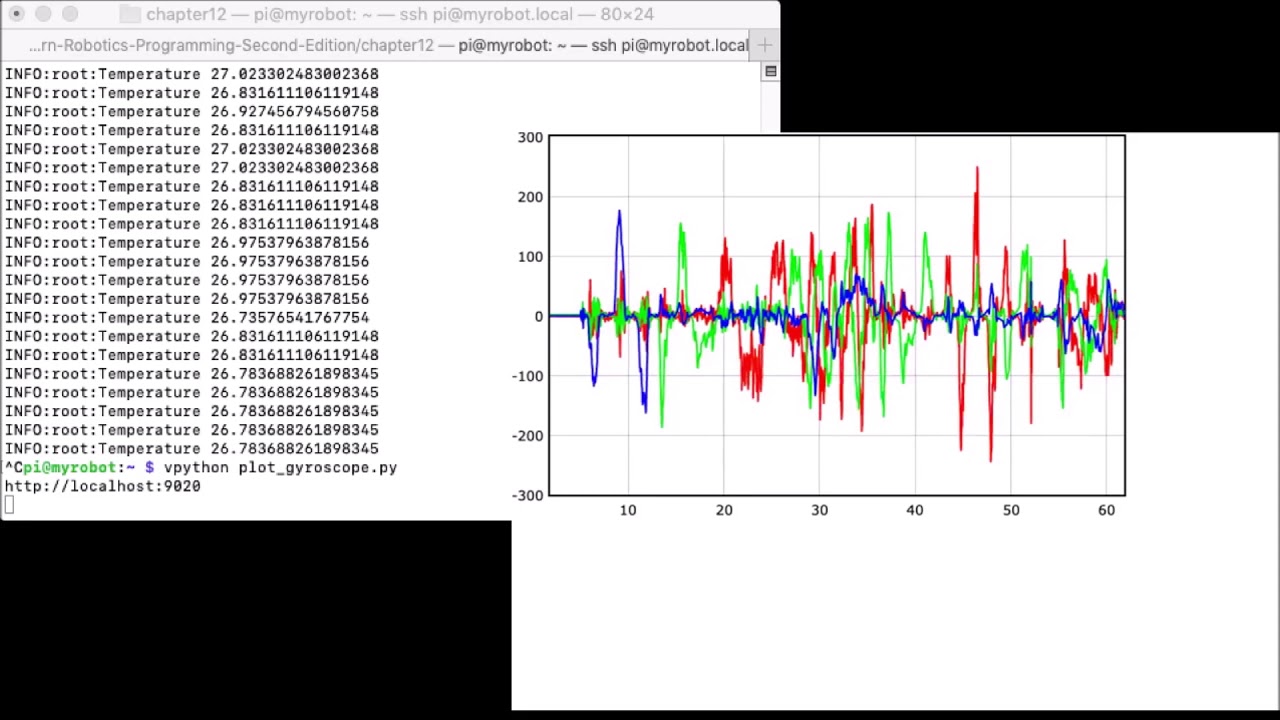Click the tallest red peak in gyroscope graph
This screenshot has width=1280, height=720.
coord(977,172)
